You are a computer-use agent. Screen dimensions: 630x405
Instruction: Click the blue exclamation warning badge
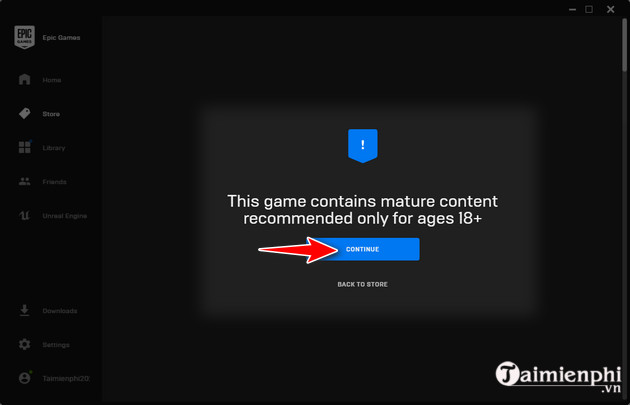[x=362, y=146]
